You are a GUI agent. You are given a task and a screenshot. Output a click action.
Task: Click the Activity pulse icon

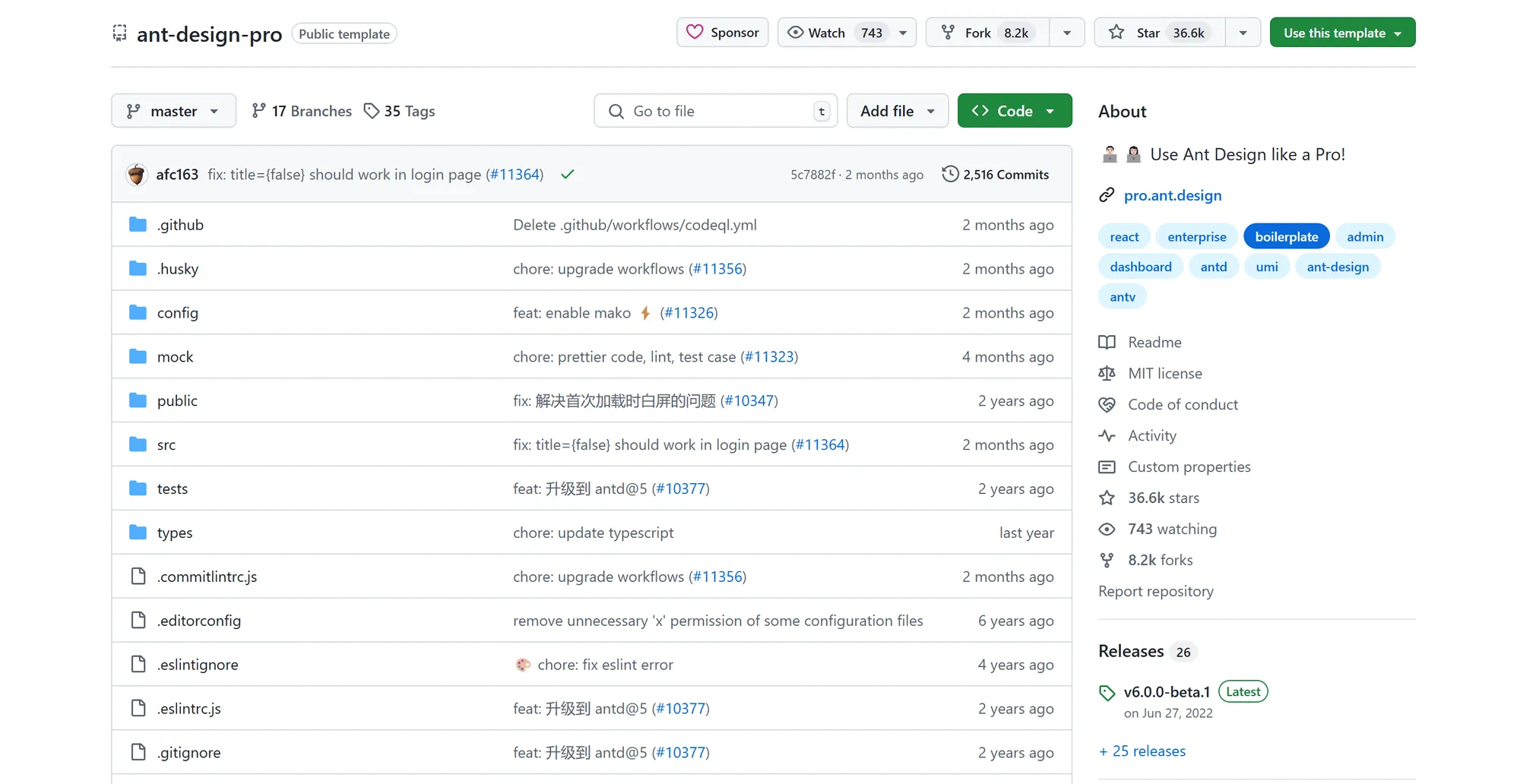coord(1107,436)
